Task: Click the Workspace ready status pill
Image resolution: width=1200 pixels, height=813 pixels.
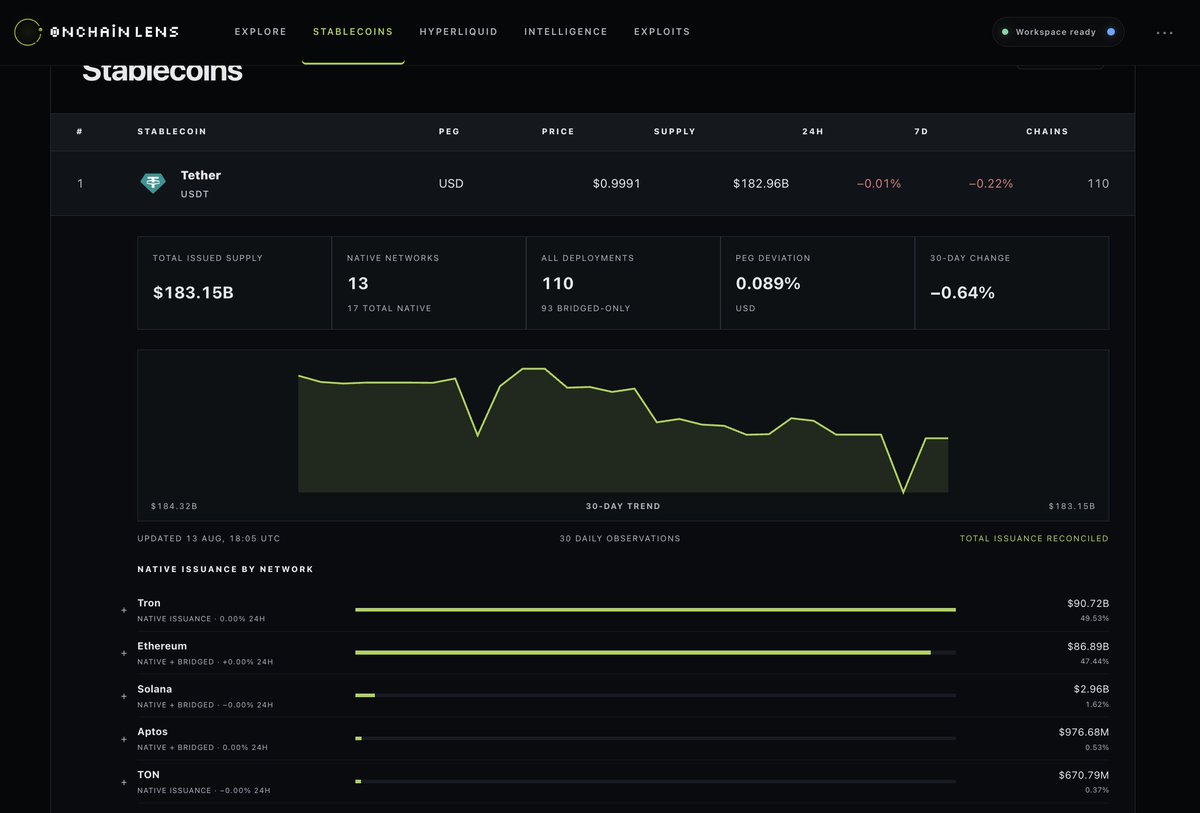Action: coord(1058,32)
